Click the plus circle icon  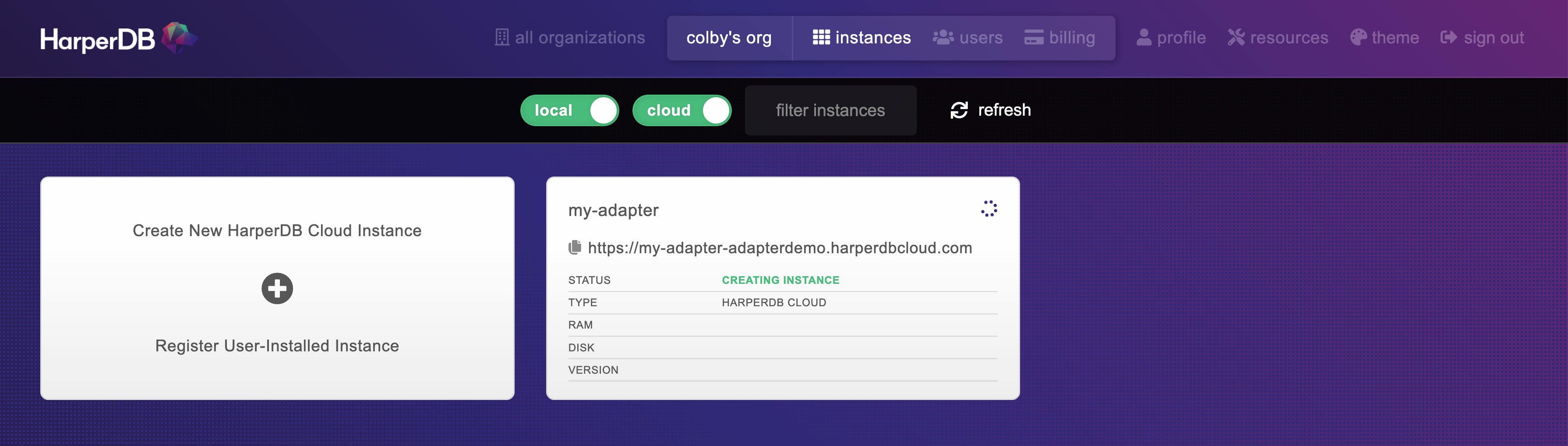[277, 288]
